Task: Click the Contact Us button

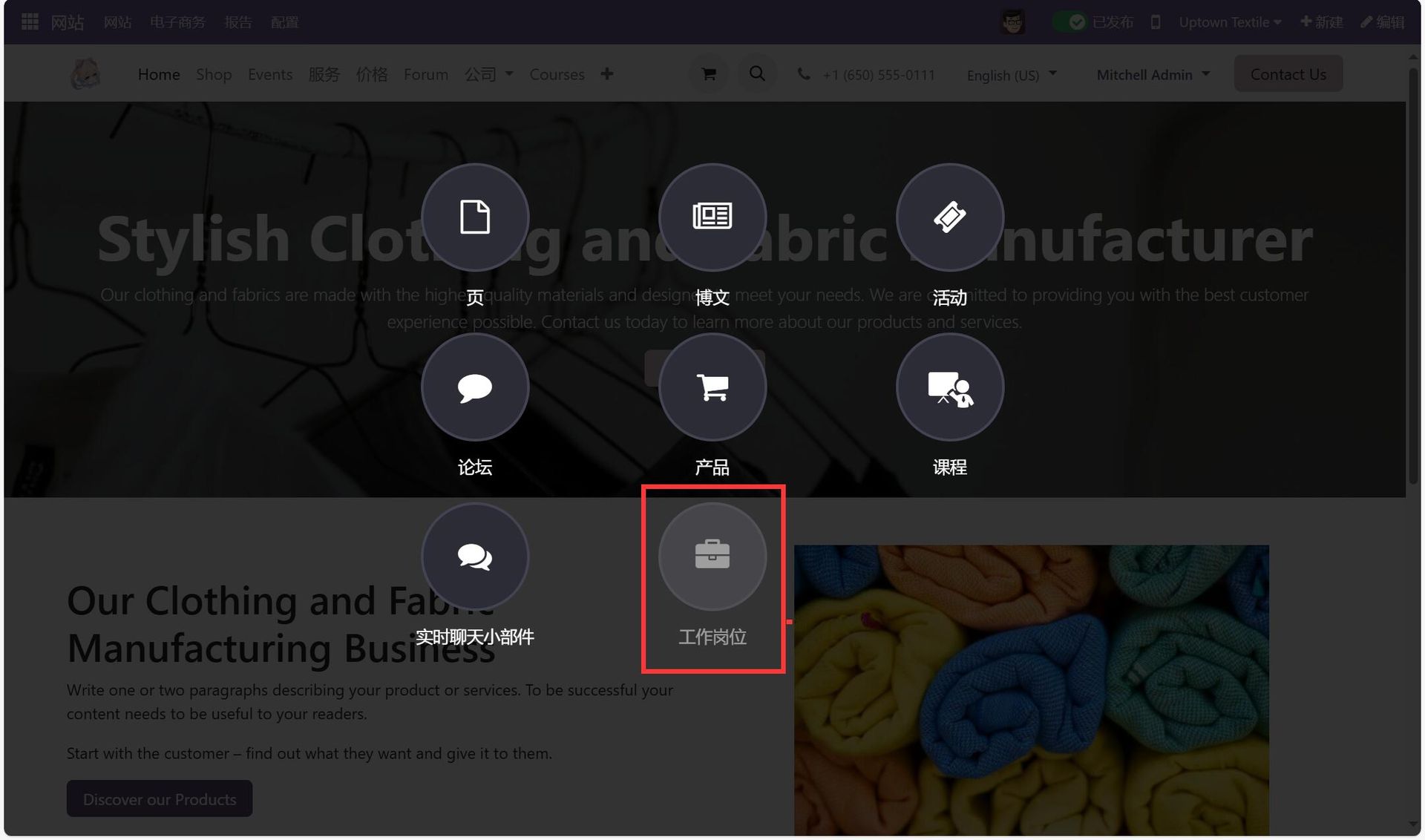Action: (1288, 73)
